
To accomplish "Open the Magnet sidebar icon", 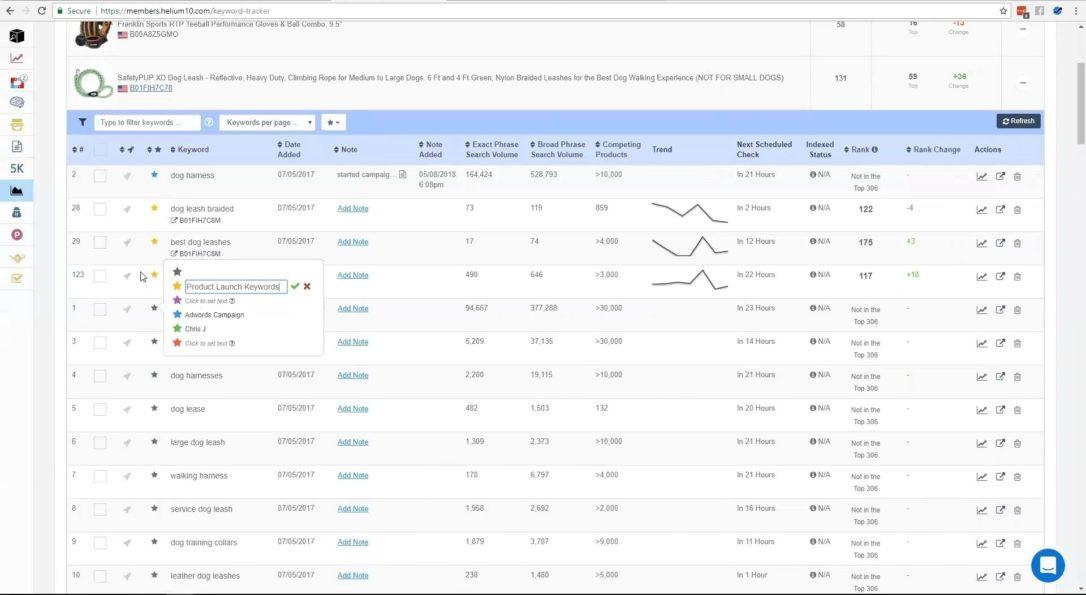I will click(17, 81).
